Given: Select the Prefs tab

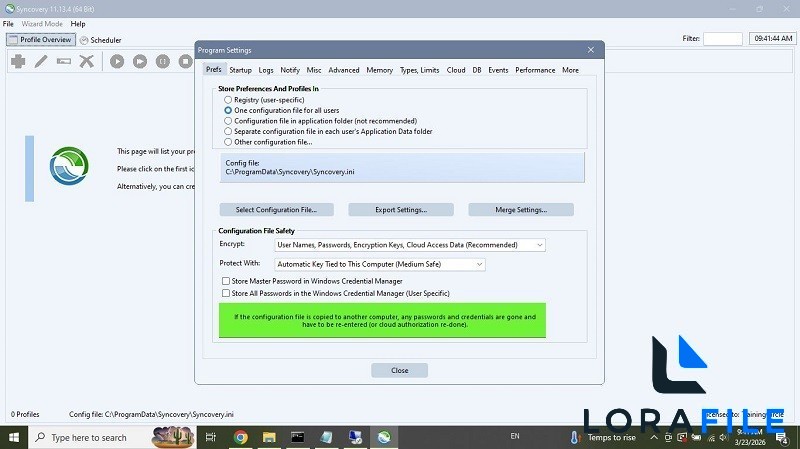Looking at the screenshot, I should tap(214, 69).
